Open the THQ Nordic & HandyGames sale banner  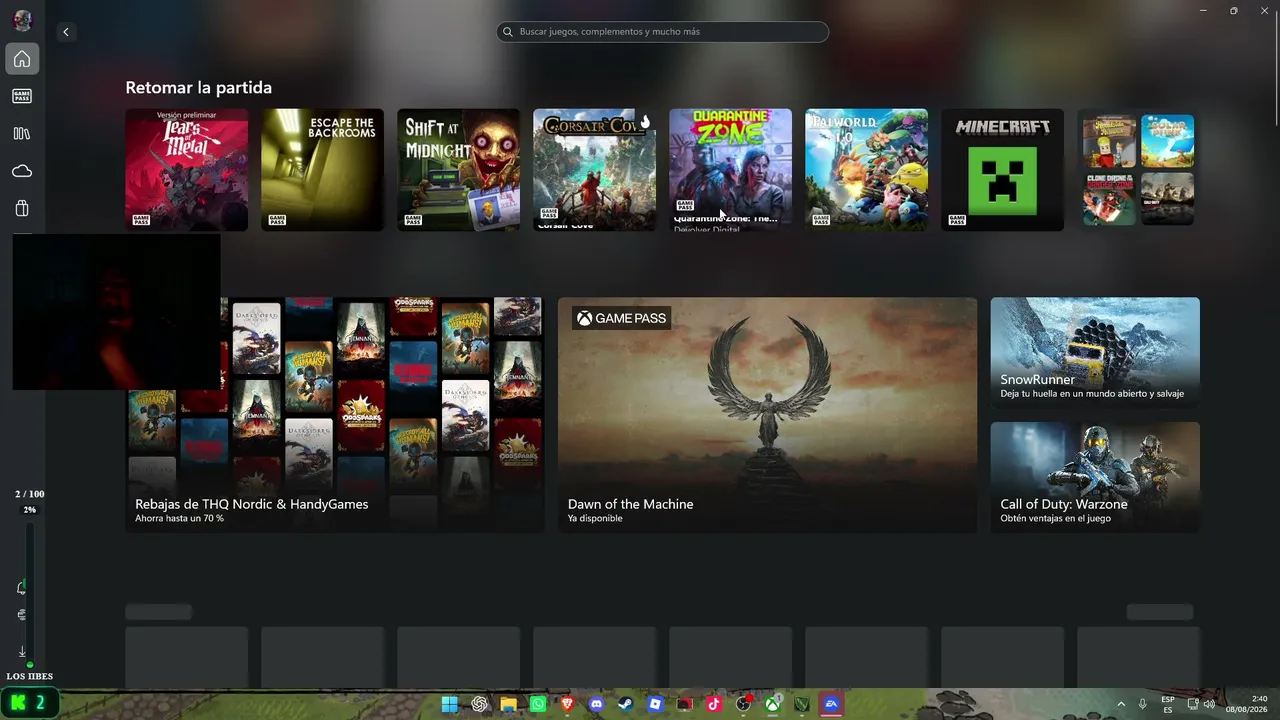(335, 415)
